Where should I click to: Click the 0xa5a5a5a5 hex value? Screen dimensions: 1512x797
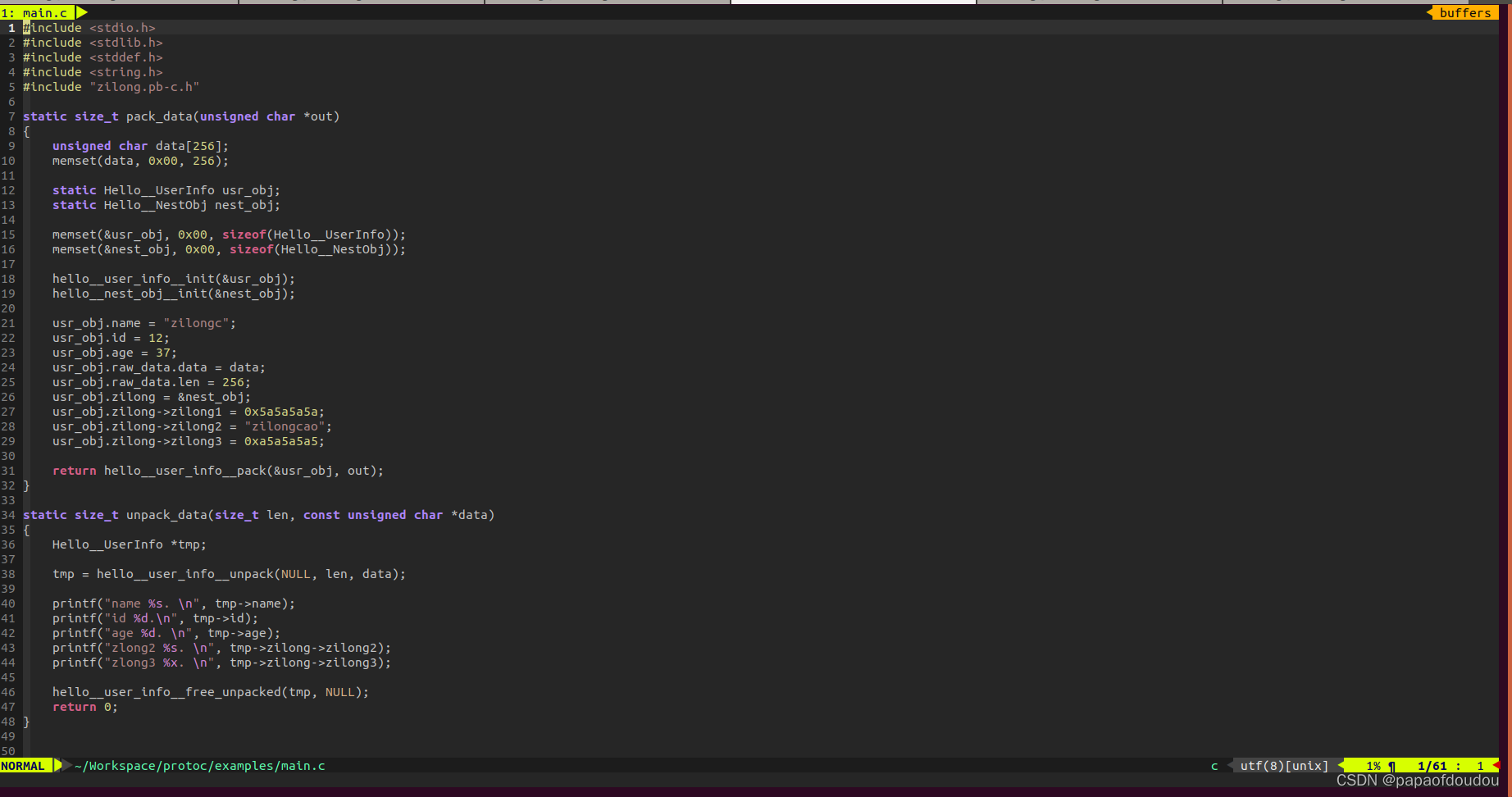point(281,441)
